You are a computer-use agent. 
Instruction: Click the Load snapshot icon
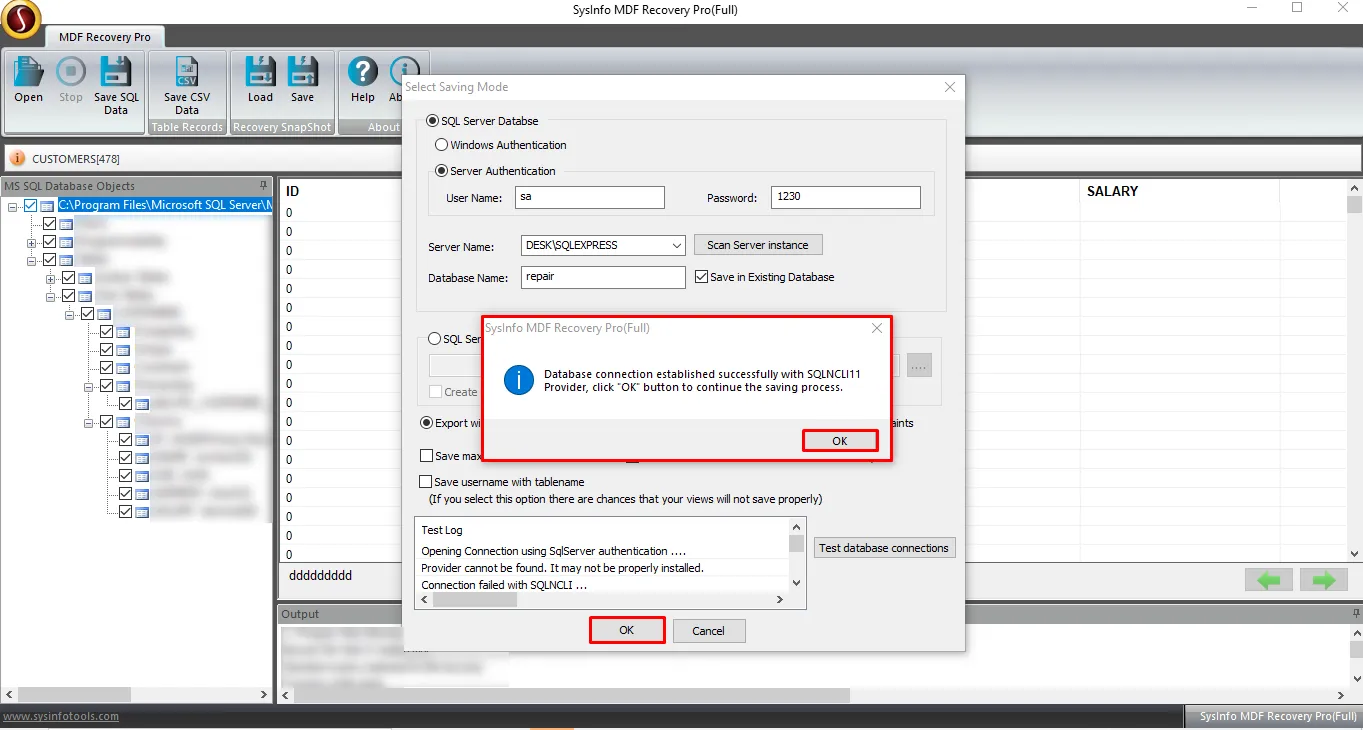(260, 72)
